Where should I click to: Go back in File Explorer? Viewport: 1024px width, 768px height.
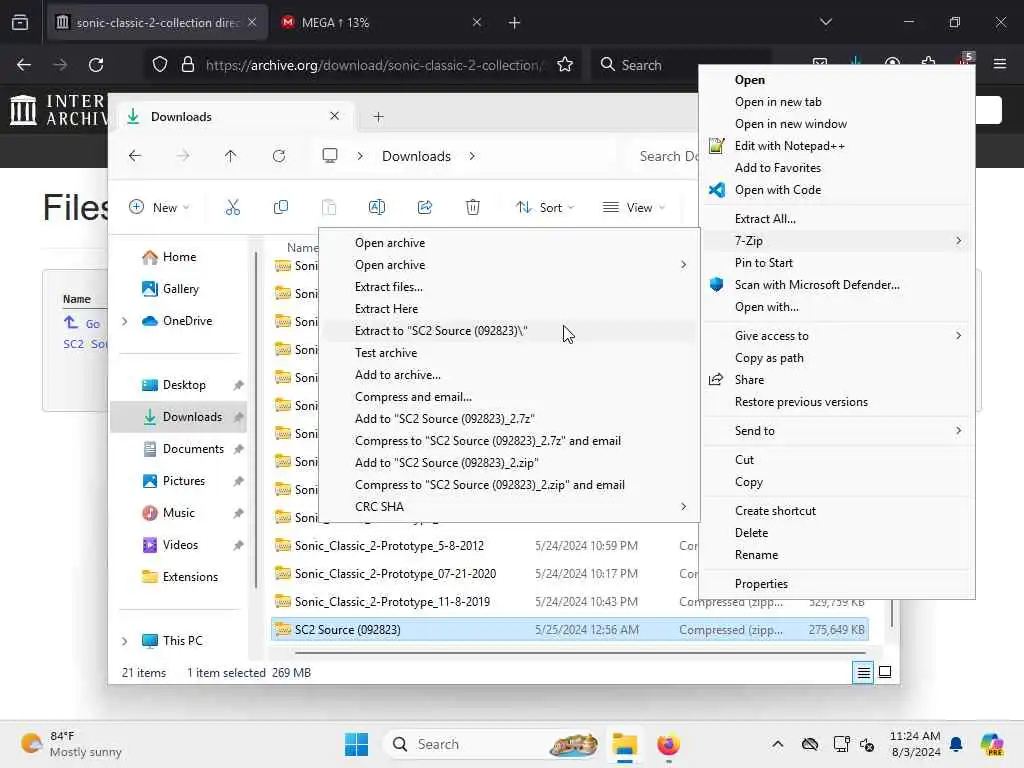135,156
